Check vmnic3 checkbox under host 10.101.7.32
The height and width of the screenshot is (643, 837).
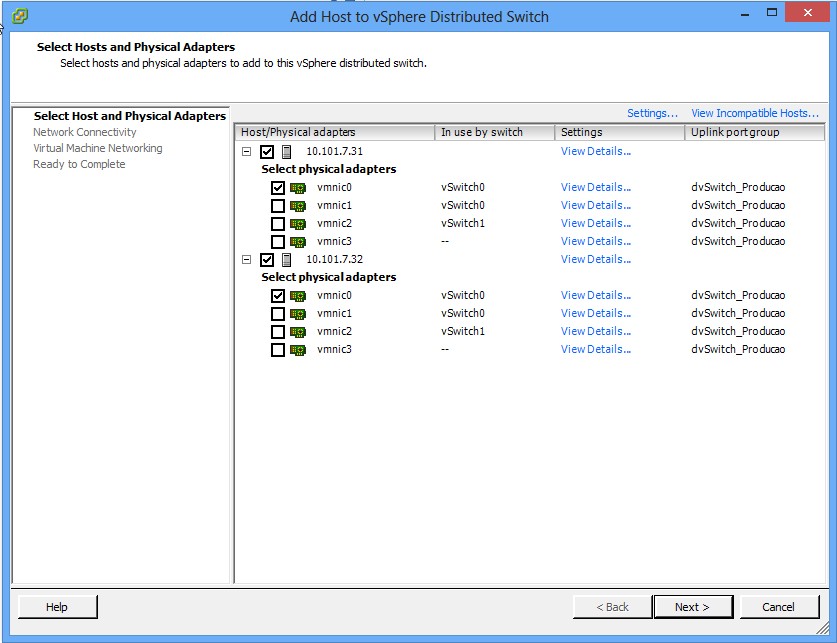click(278, 350)
